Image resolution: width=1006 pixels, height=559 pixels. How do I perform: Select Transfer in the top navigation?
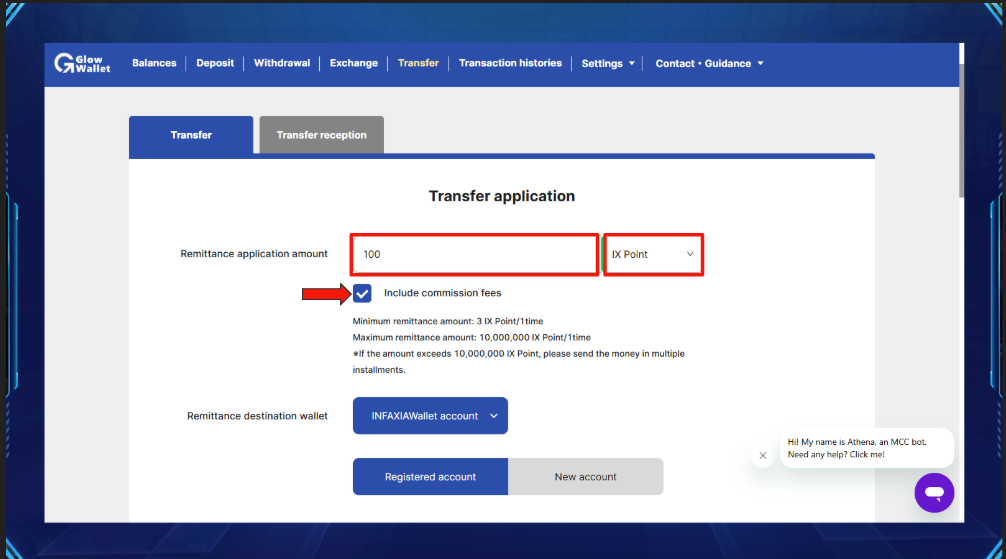[x=418, y=63]
